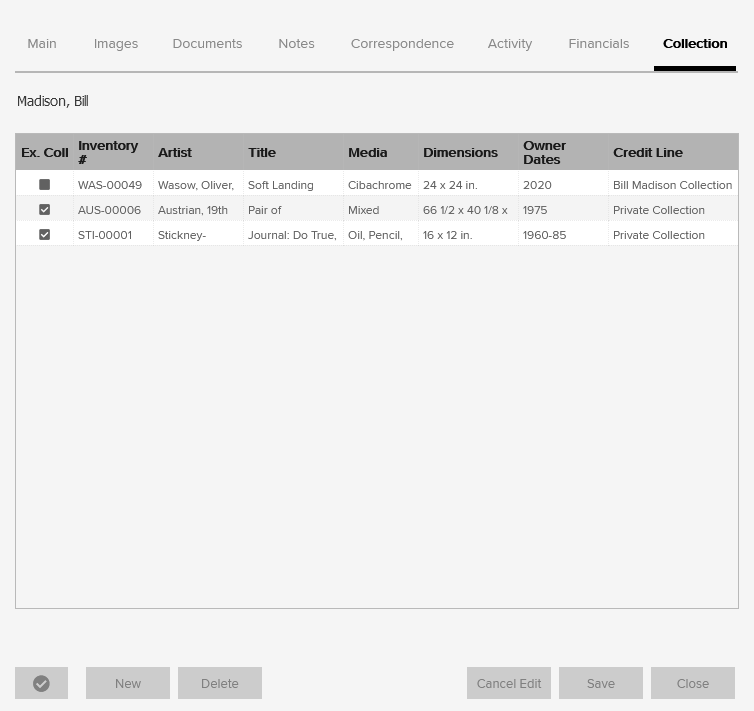Uncheck Ex. Coll checkbox for AUS-00006
Screen dimensions: 754x711
tap(44, 210)
